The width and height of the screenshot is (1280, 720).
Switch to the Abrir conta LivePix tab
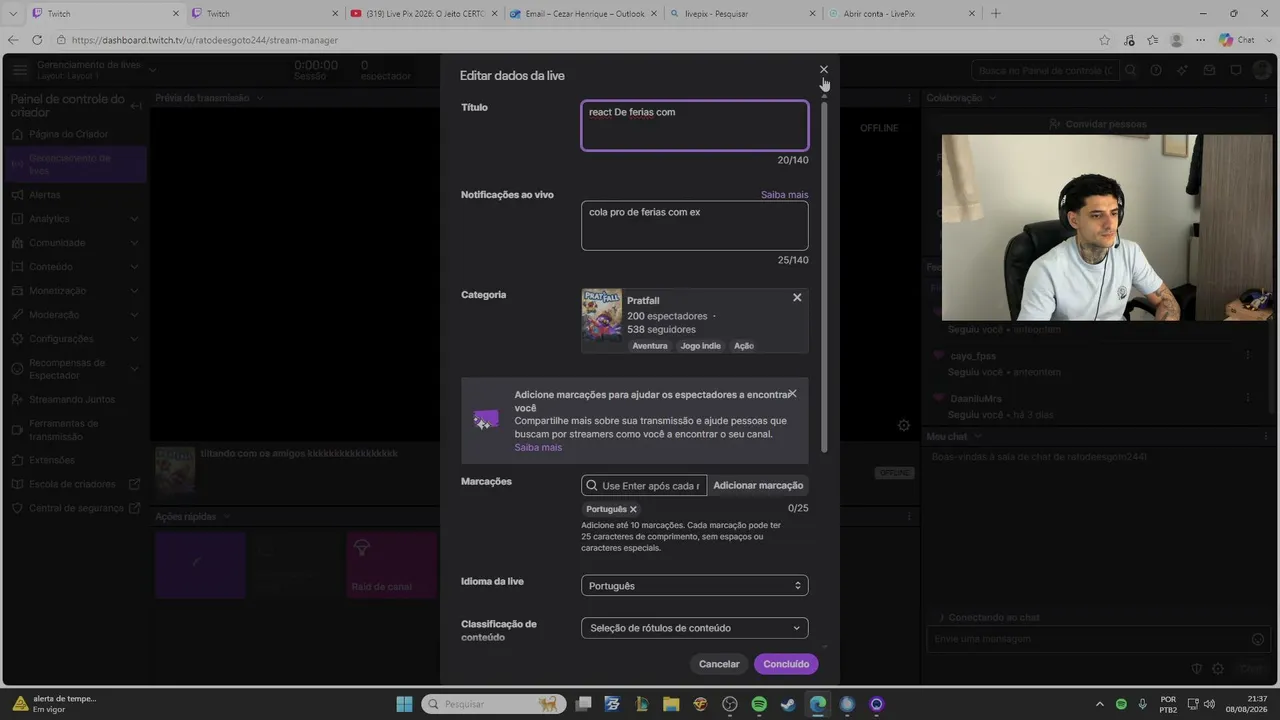point(902,14)
